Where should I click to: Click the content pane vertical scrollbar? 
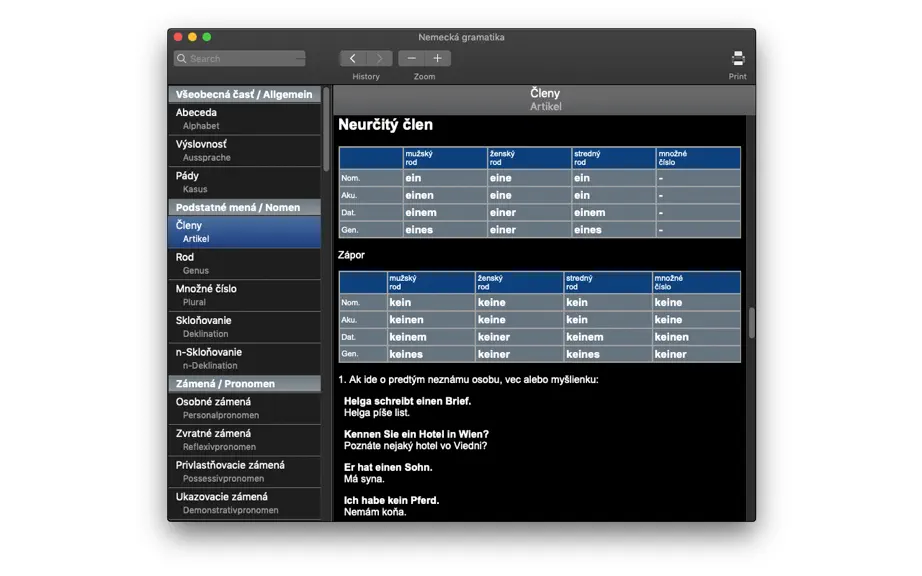751,323
